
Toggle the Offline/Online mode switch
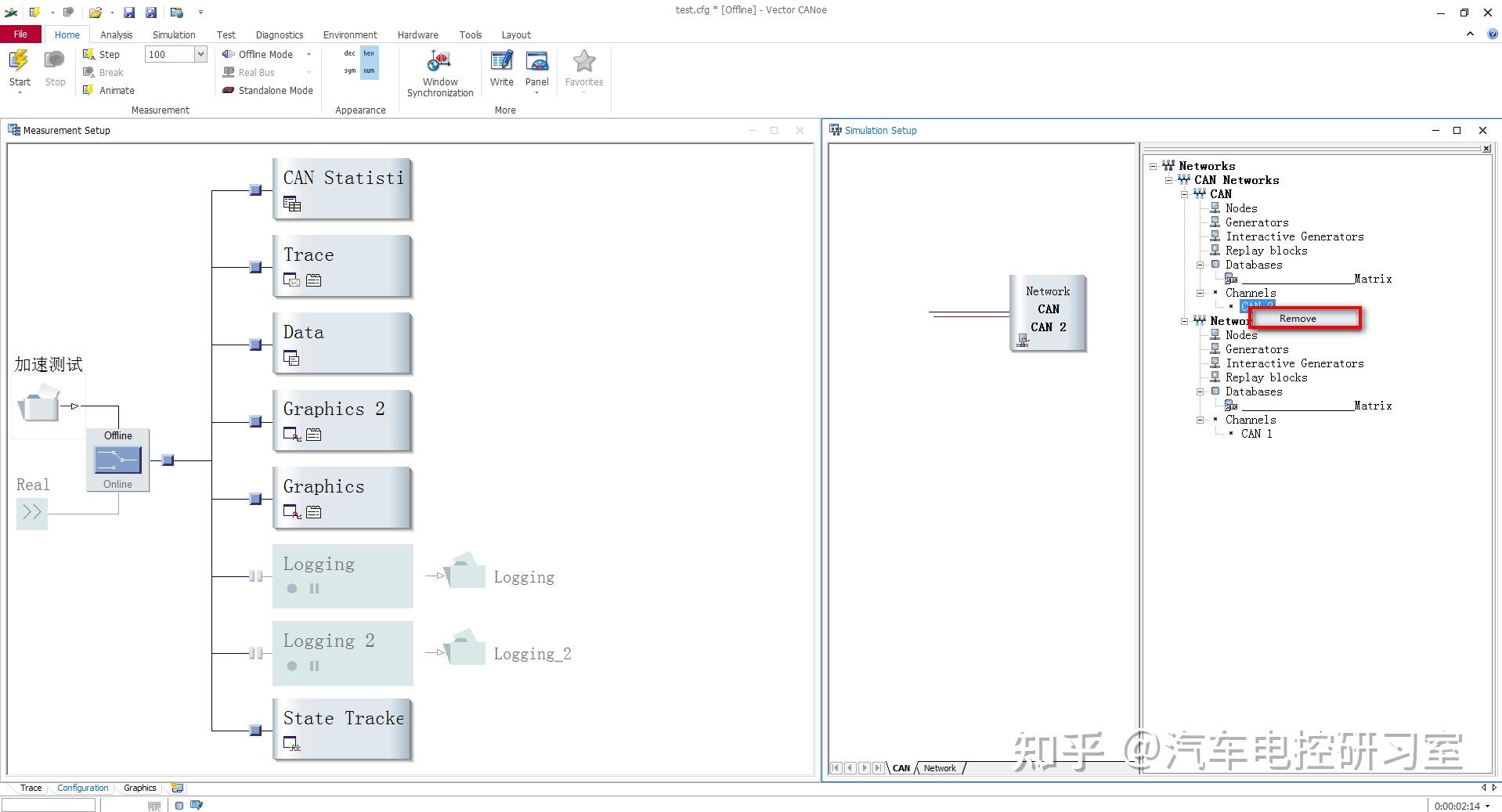tap(117, 460)
